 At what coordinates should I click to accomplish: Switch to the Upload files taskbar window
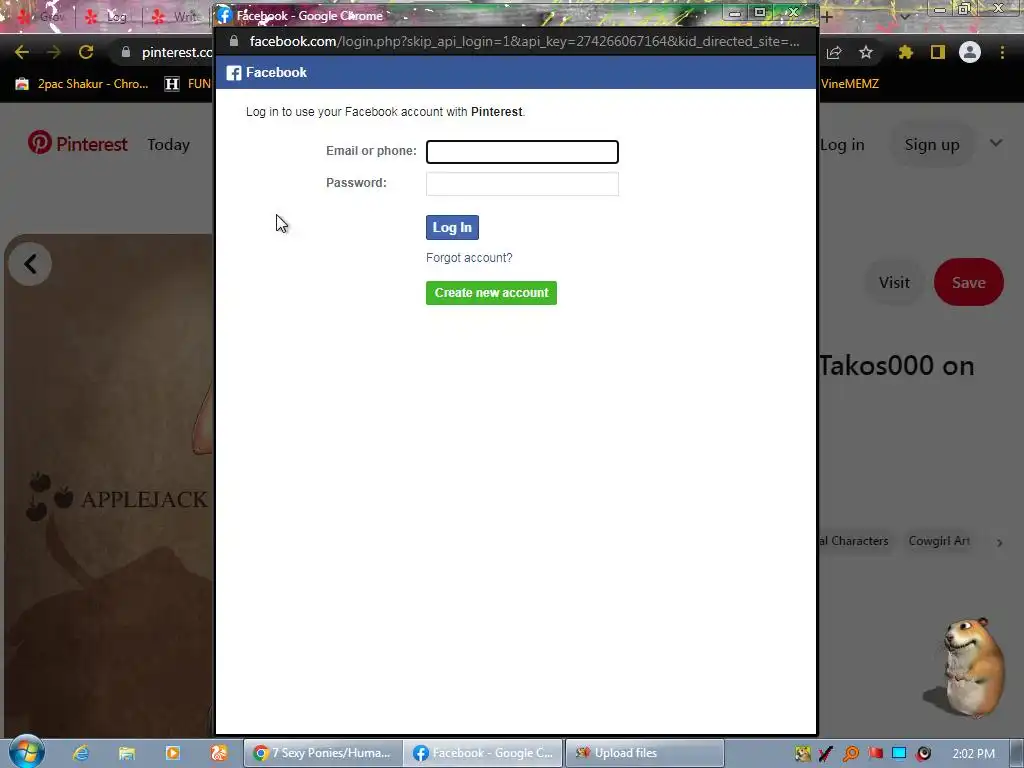tap(645, 753)
